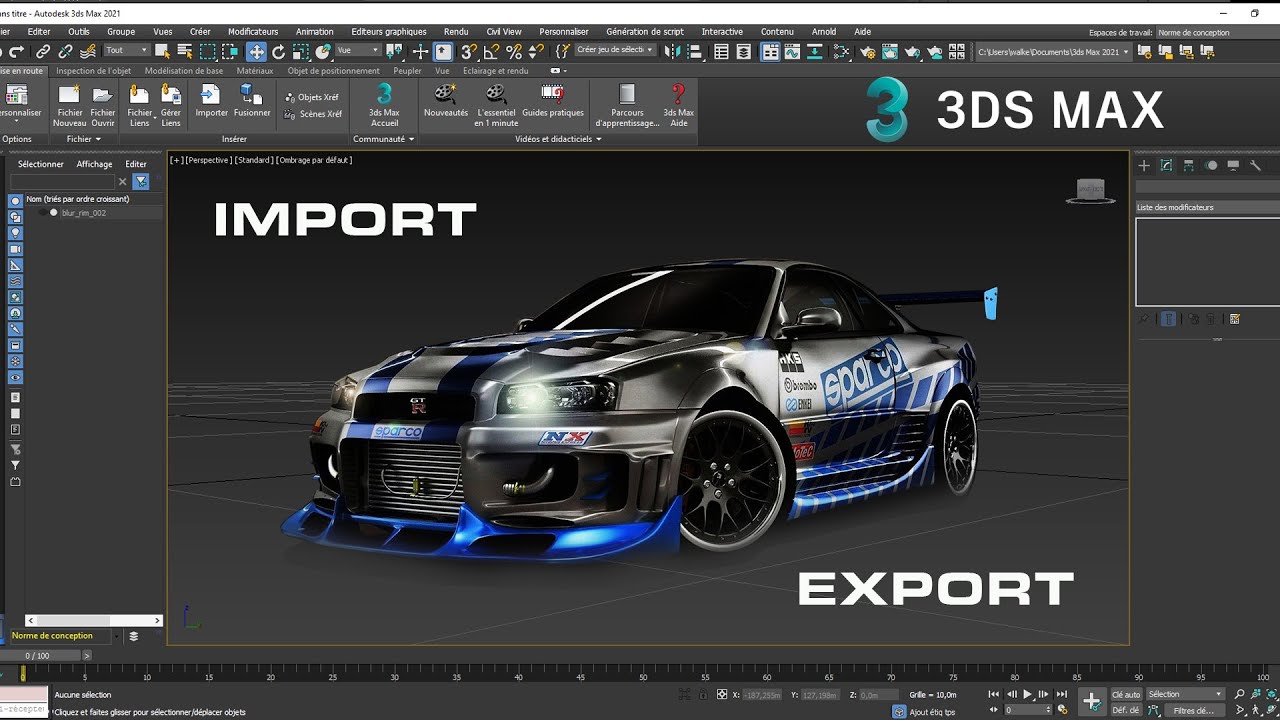Open the Rendu menu
The image size is (1280, 720).
click(455, 32)
